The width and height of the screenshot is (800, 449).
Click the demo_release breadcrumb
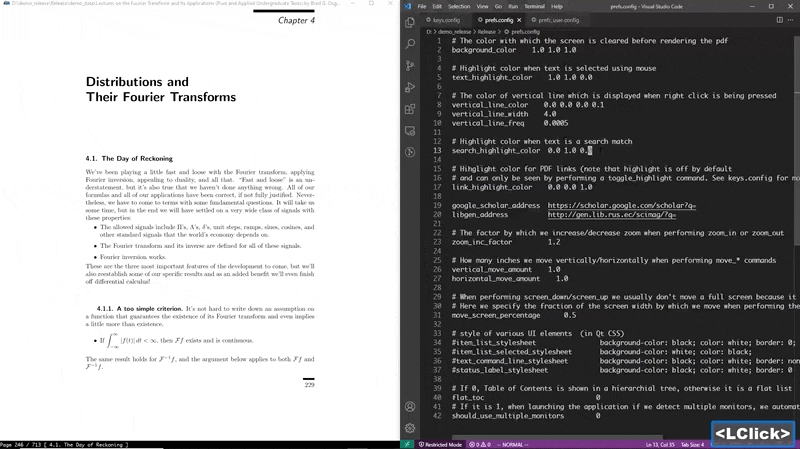(x=454, y=32)
